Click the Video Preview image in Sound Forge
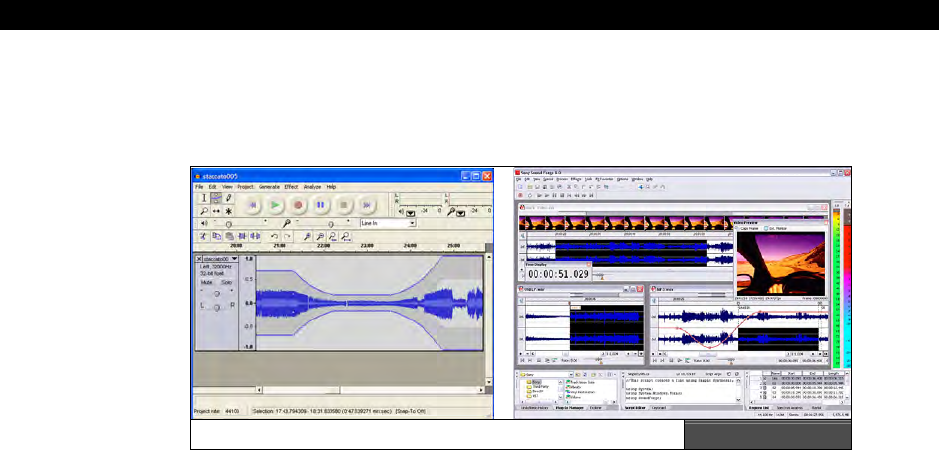This screenshot has width=939, height=450. 780,264
